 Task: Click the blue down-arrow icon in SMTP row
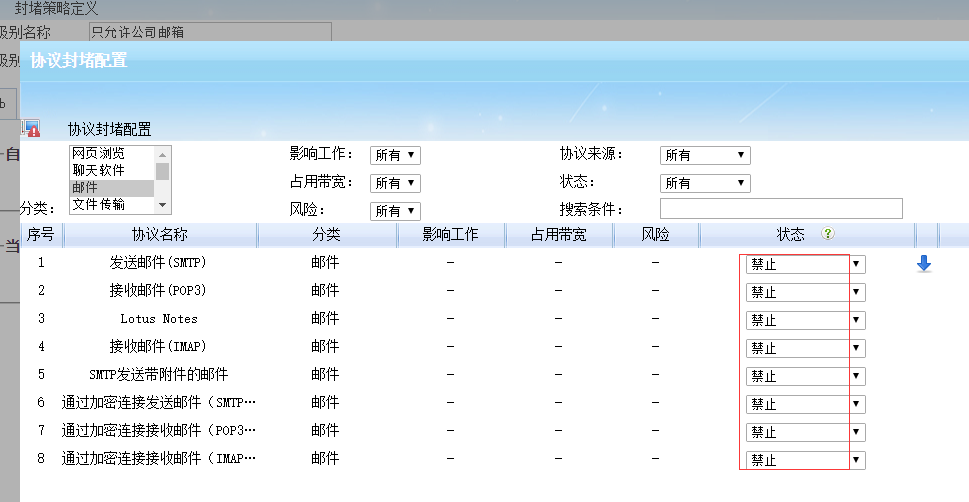pos(924,264)
